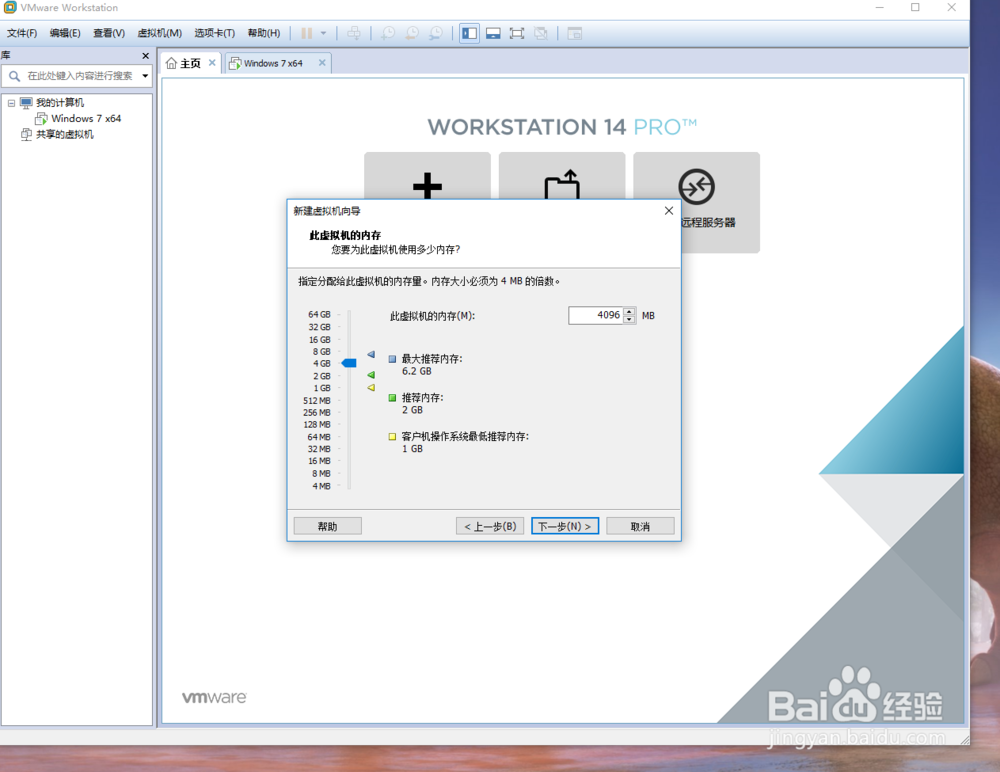
Task: Click the memory value field showing 4096
Action: tap(596, 315)
